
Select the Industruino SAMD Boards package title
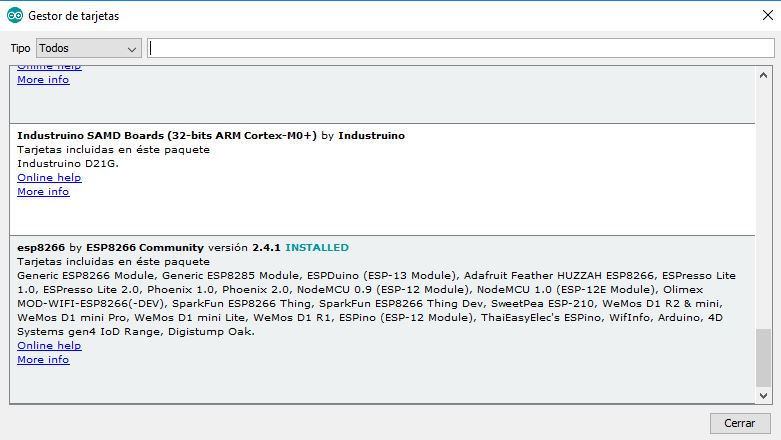[167, 136]
